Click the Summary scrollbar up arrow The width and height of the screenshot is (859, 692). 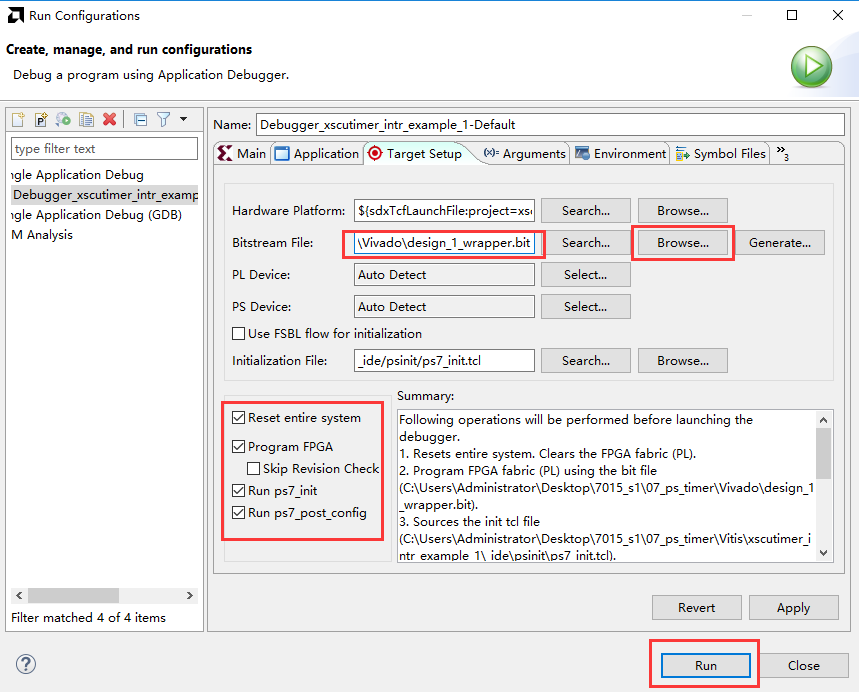[x=823, y=420]
